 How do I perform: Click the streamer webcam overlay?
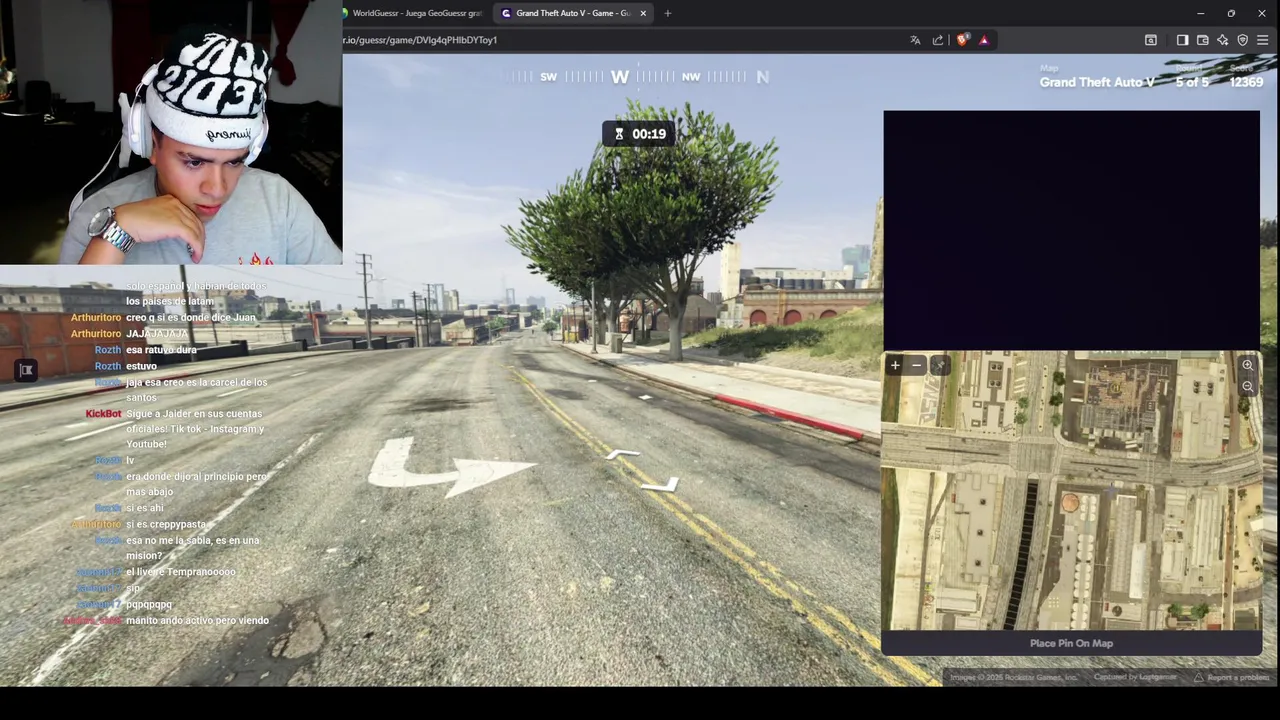tap(171, 132)
